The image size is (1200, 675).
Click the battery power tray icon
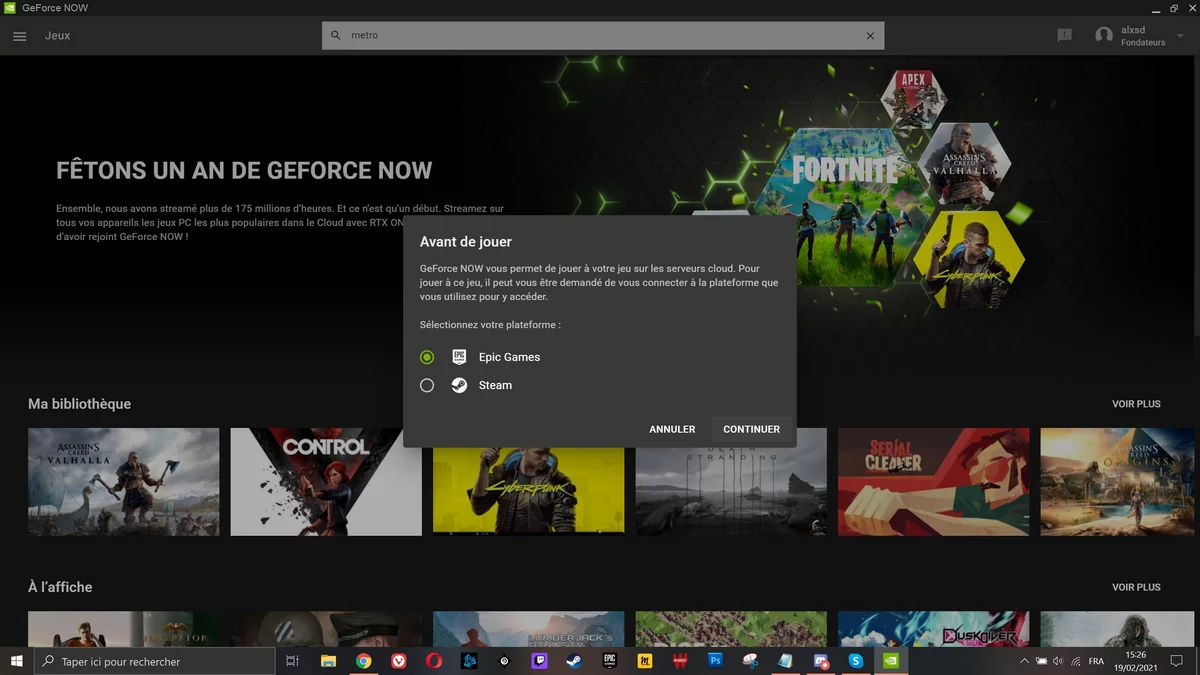[x=1041, y=661]
